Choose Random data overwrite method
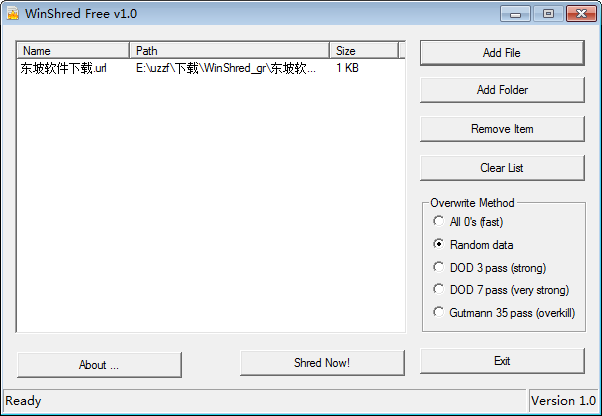The image size is (602, 416). coord(473,244)
